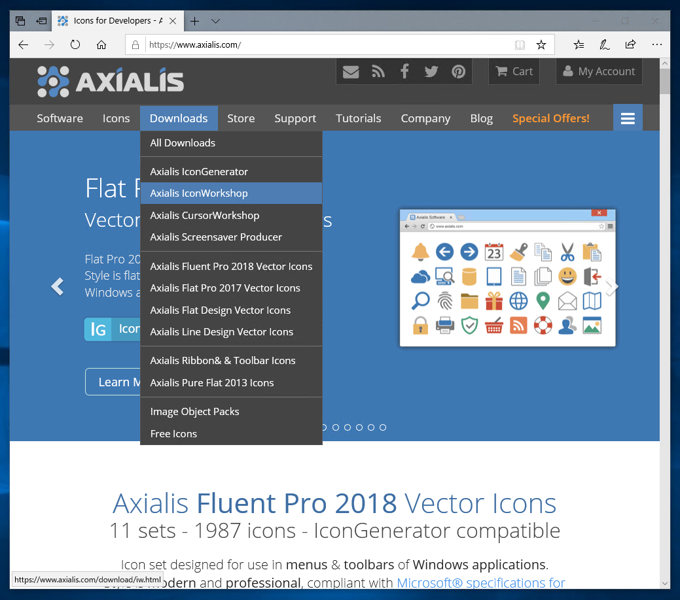The image size is (680, 600).
Task: Click the browser Back arrow
Action: (23, 45)
